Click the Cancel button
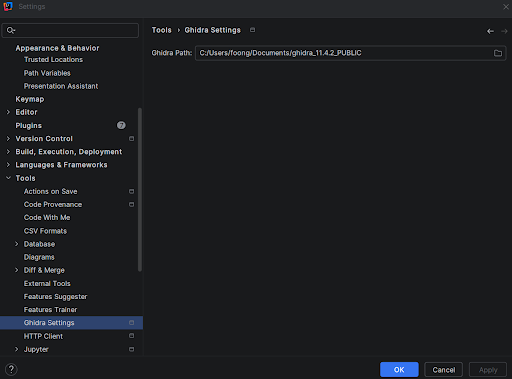This screenshot has height=379, width=512. [x=443, y=370]
